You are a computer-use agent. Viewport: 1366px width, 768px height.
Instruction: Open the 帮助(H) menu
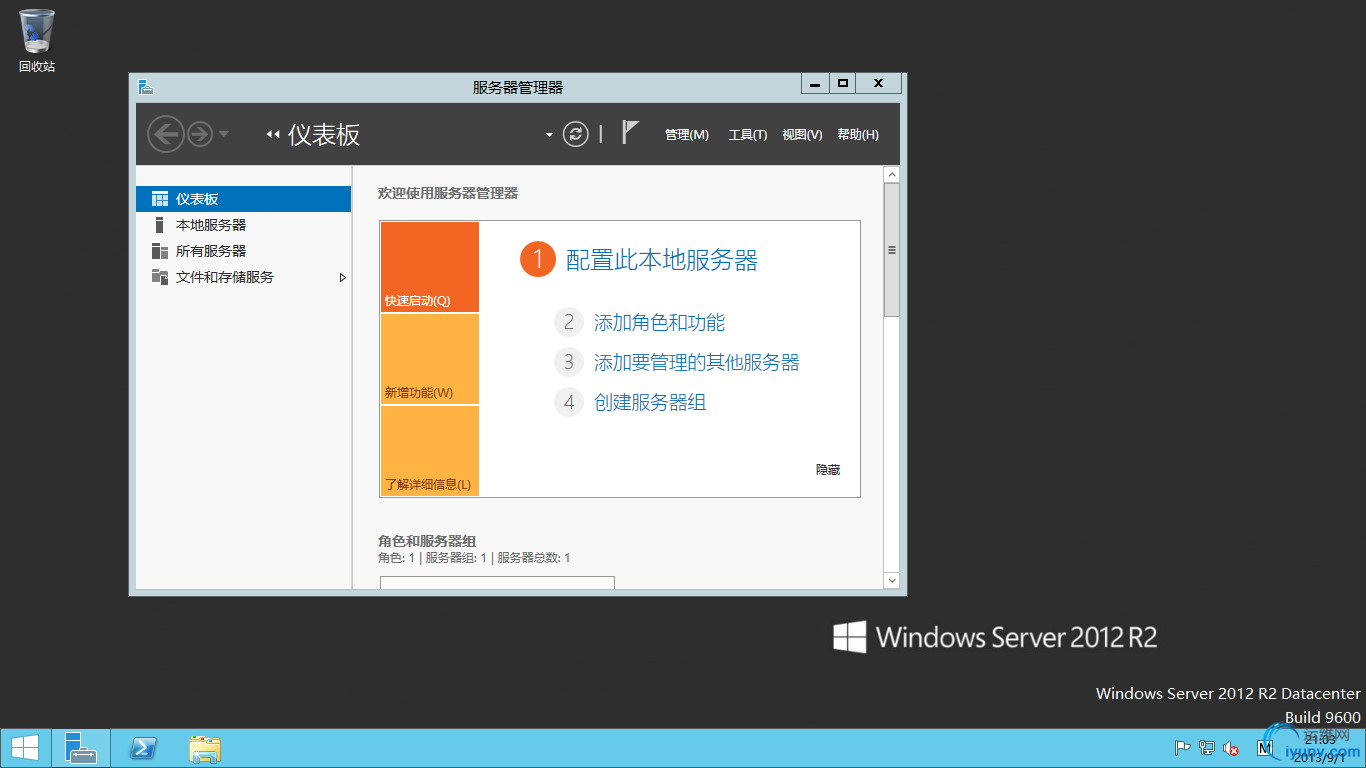[858, 135]
